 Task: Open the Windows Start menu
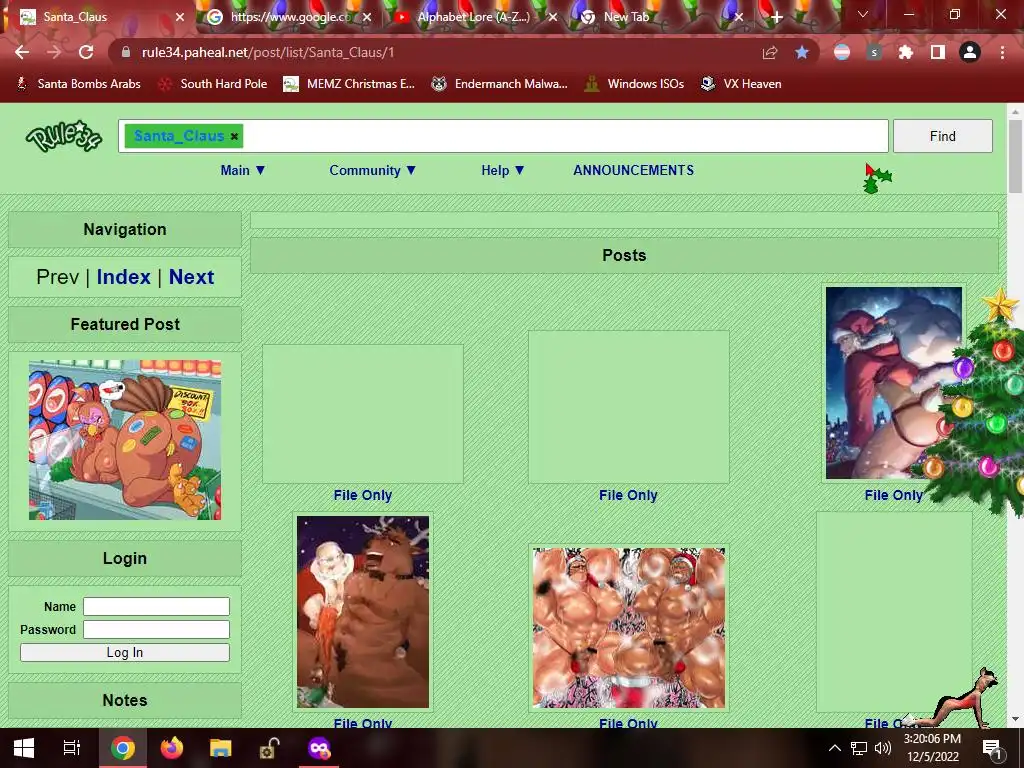coord(24,748)
